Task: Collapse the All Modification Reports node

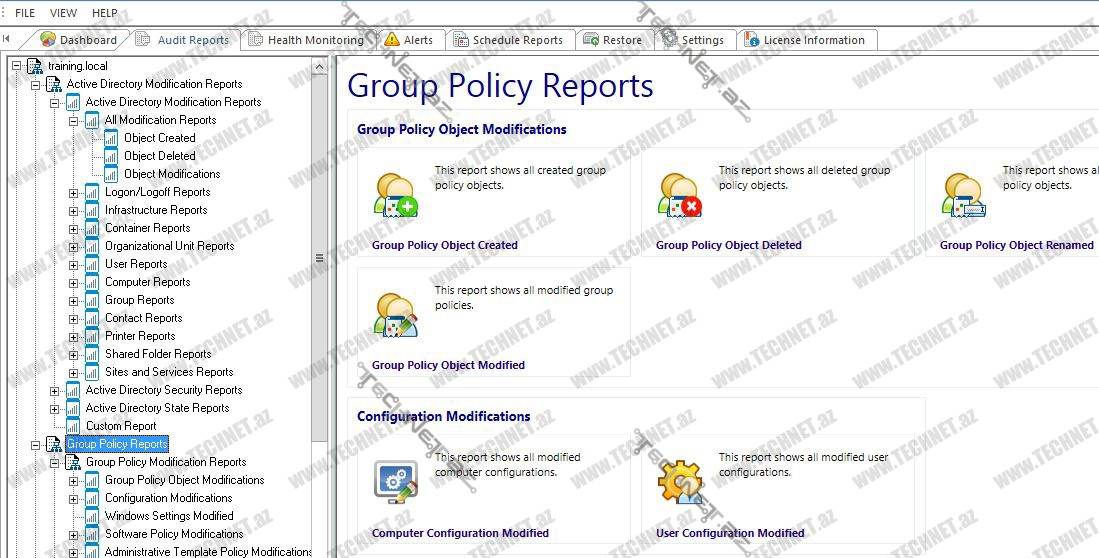Action: point(74,120)
